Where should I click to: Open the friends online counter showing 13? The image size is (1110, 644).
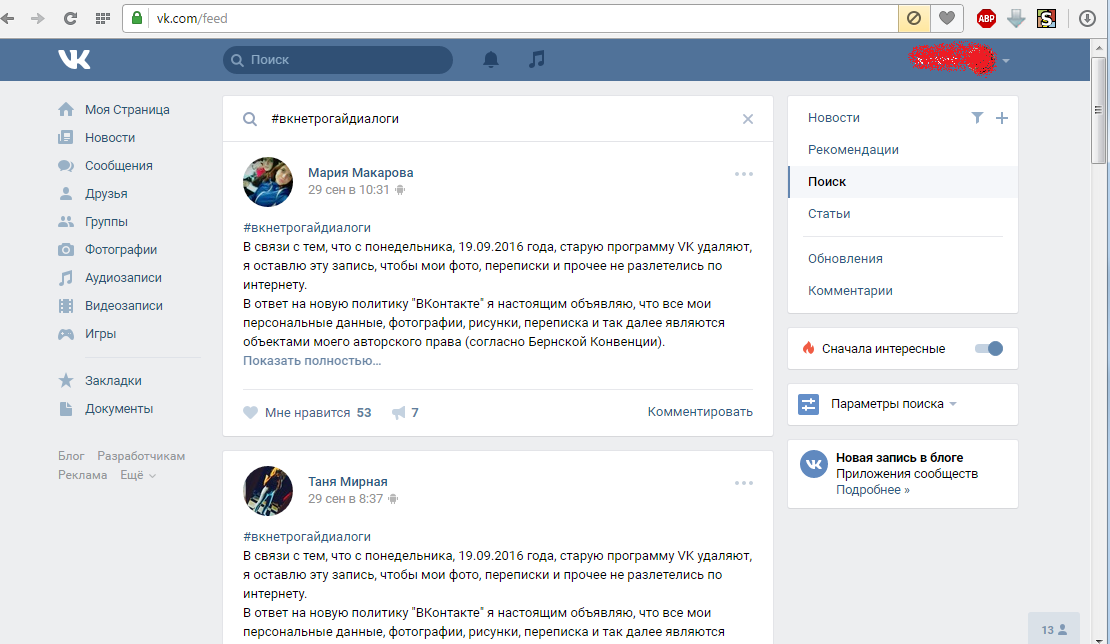click(x=1054, y=629)
